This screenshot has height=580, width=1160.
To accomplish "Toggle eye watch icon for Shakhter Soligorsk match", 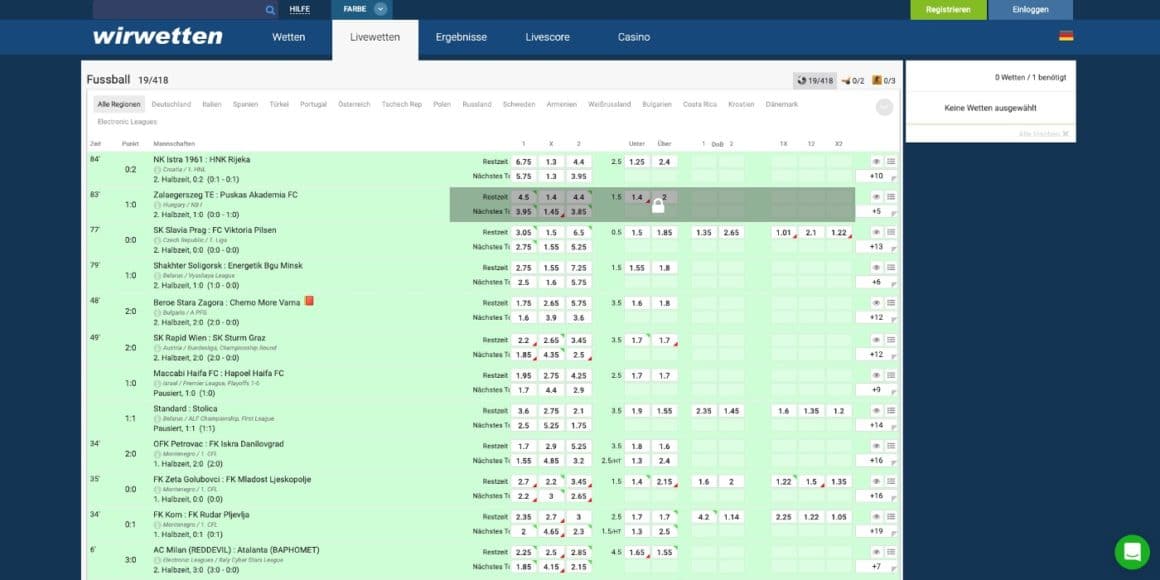I will [876, 268].
